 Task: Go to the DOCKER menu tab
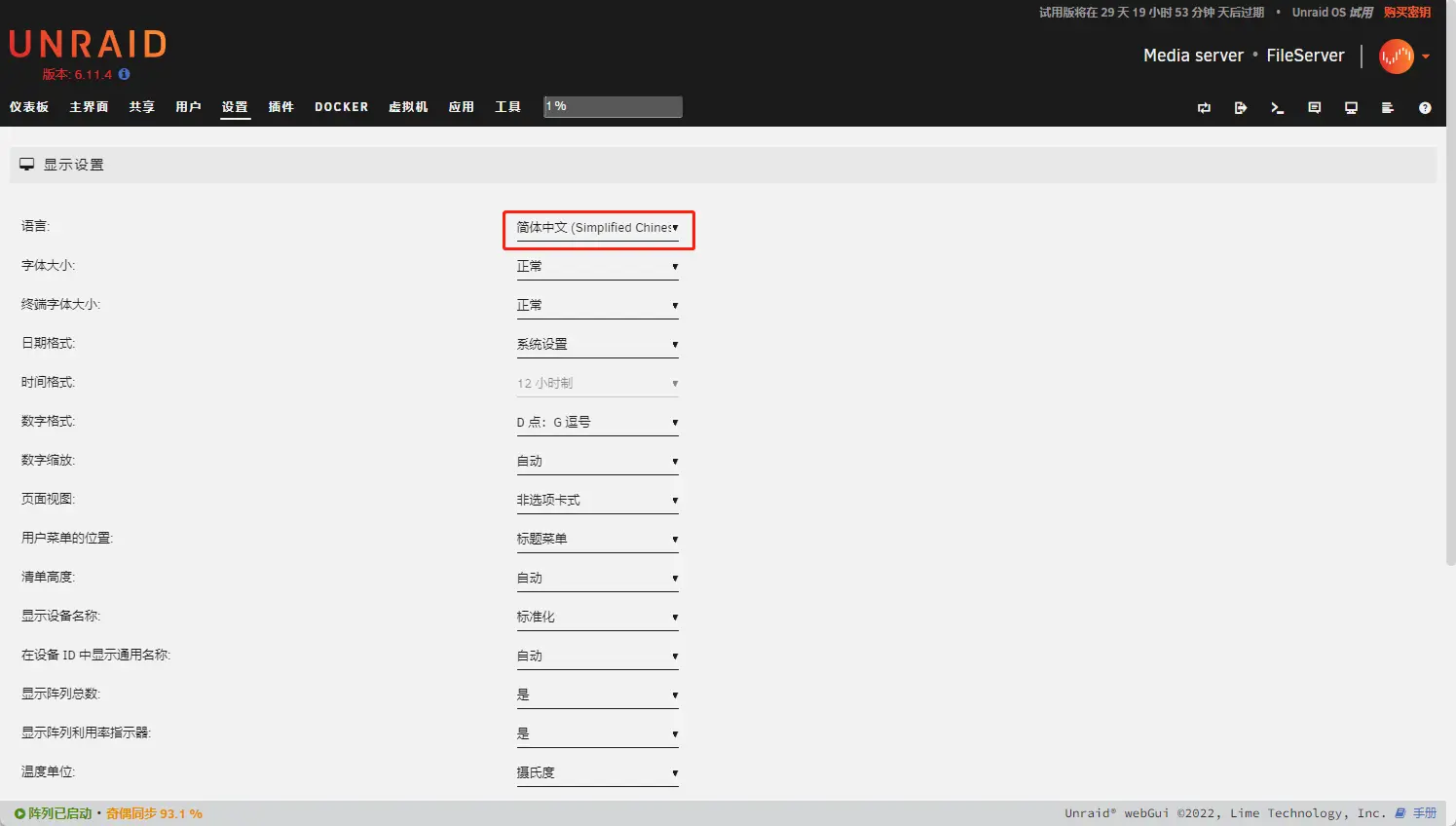tap(341, 107)
